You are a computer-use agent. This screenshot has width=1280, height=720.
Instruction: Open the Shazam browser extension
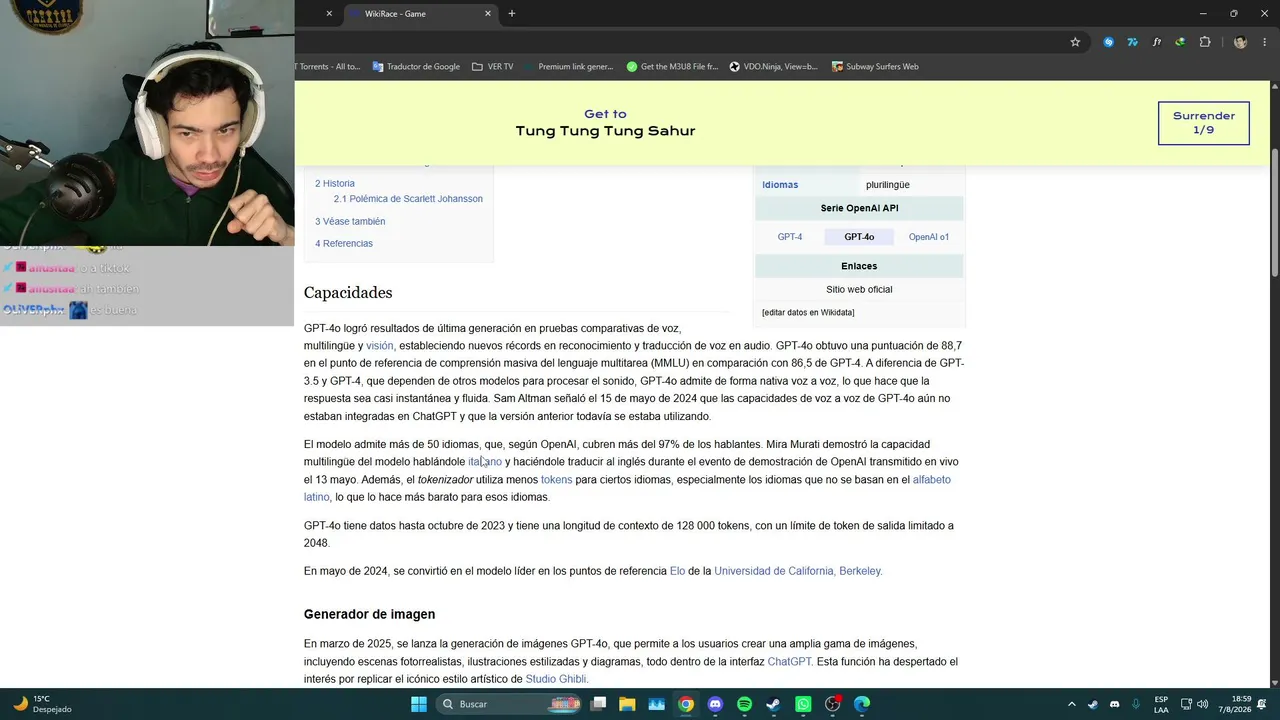tap(1108, 42)
